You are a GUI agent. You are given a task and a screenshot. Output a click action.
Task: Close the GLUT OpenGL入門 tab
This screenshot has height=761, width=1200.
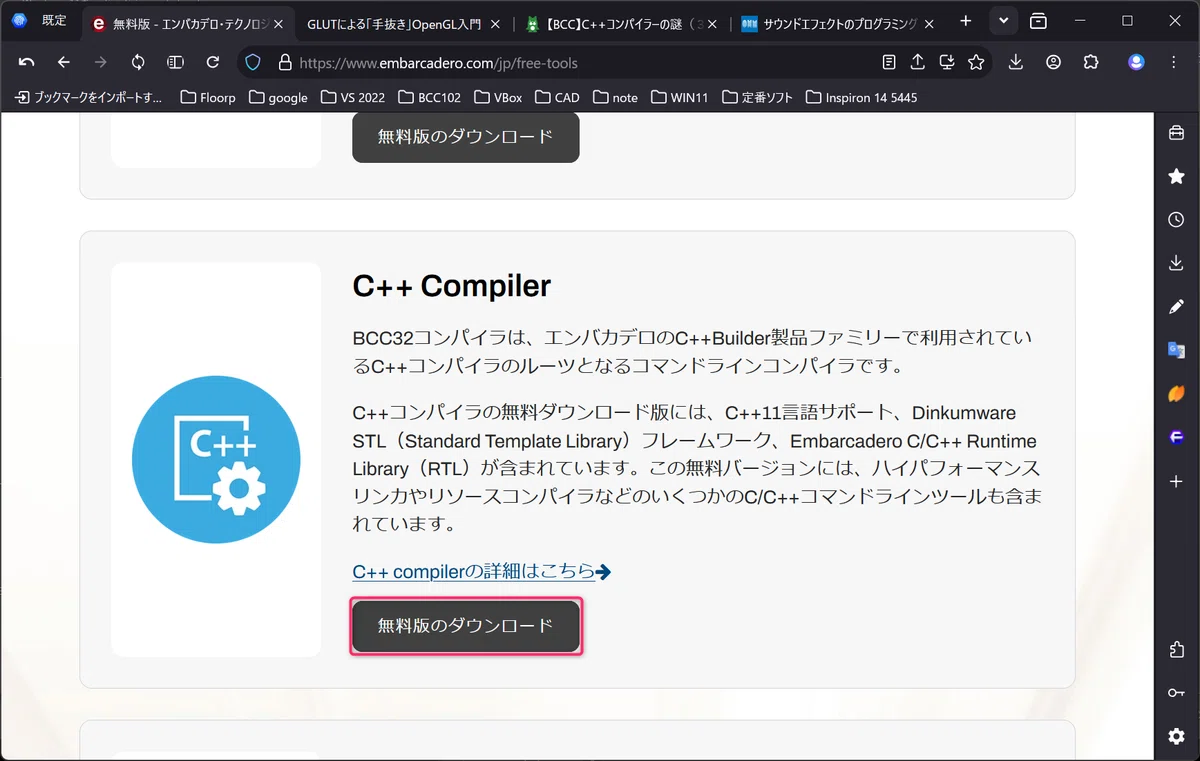(496, 24)
